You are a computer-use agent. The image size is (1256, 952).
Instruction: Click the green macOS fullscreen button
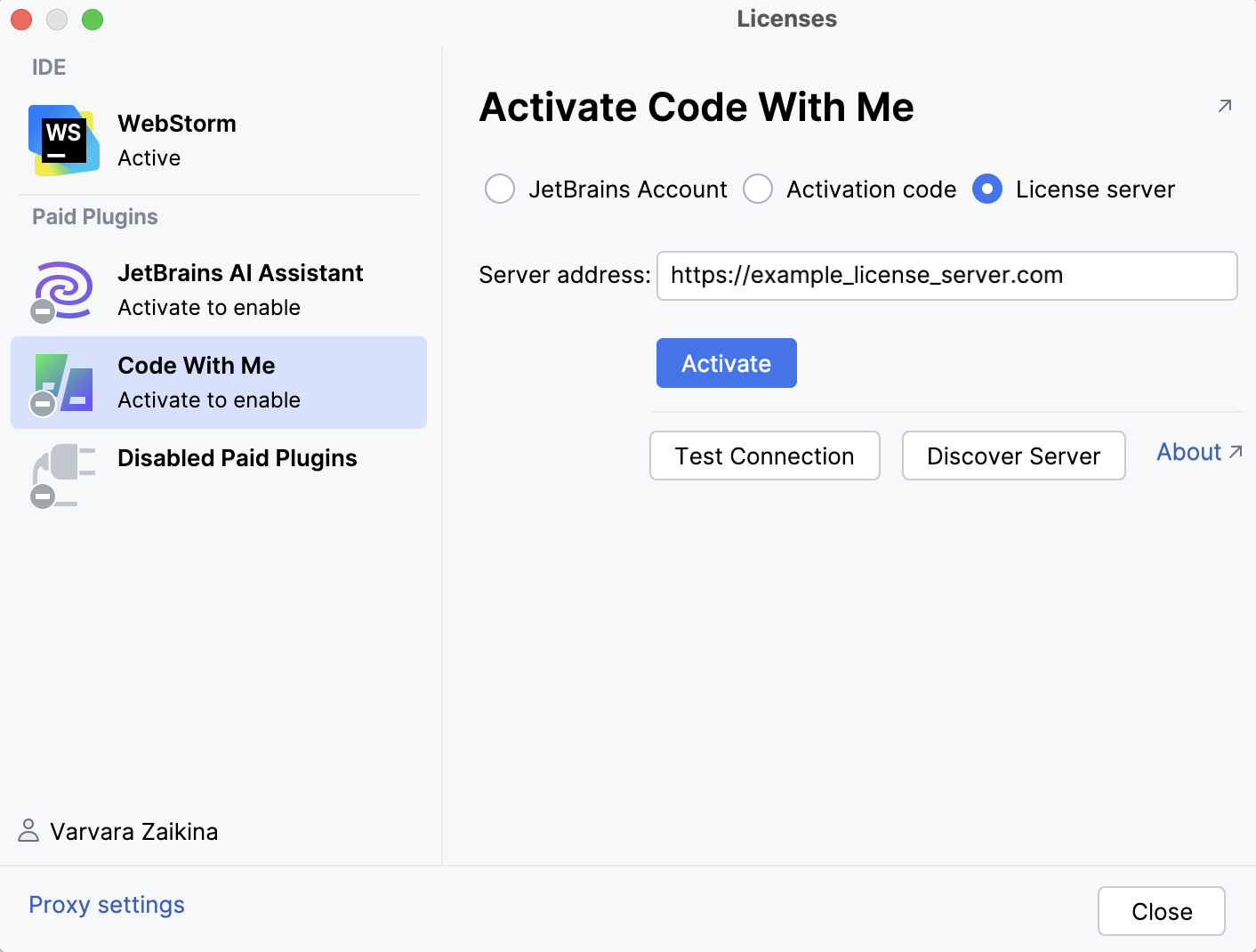tap(93, 20)
